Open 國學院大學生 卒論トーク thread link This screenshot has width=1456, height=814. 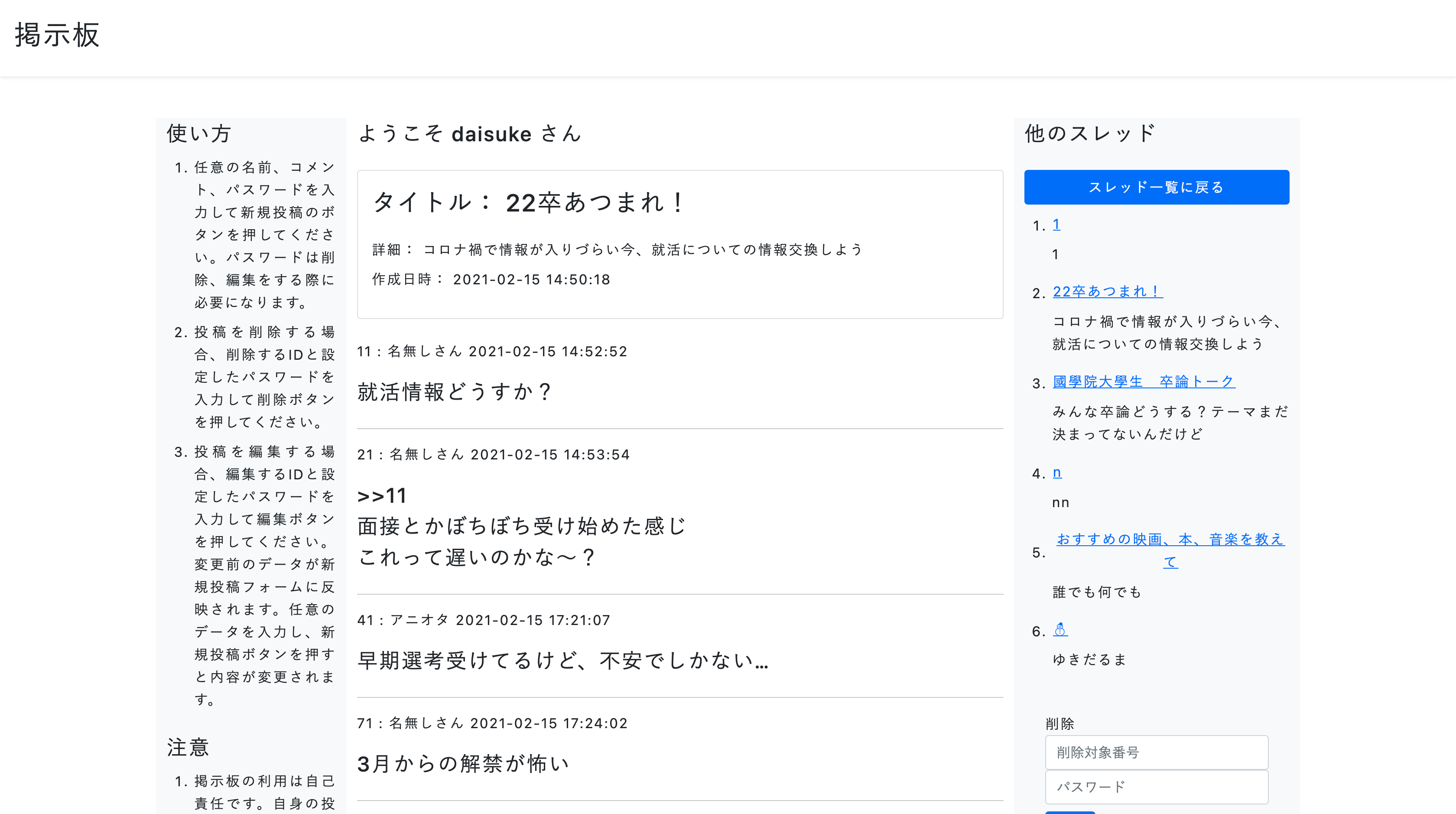coord(1143,381)
